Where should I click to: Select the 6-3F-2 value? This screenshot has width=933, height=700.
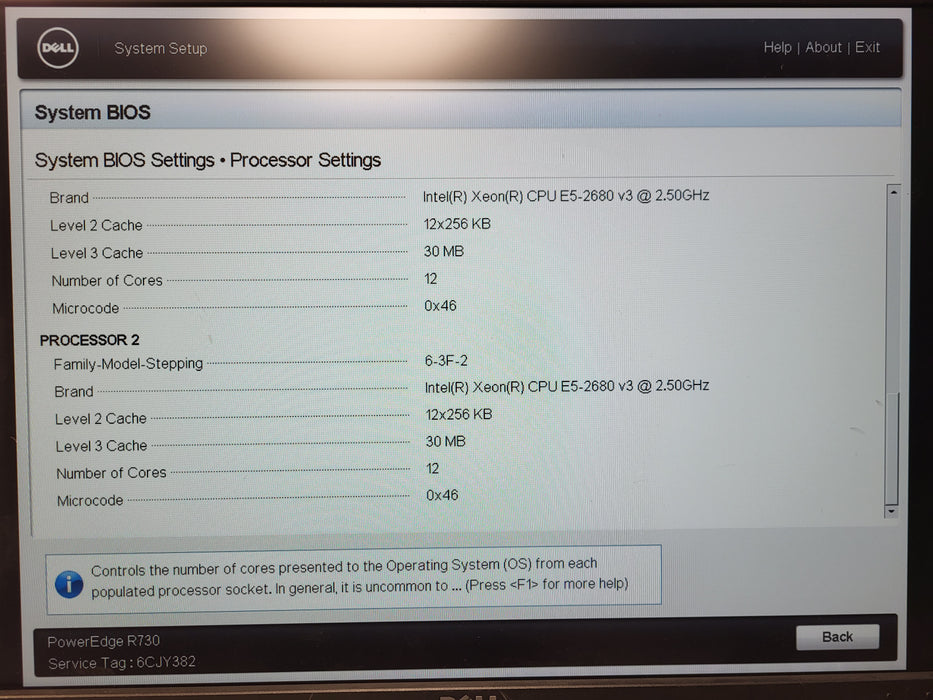[446, 361]
